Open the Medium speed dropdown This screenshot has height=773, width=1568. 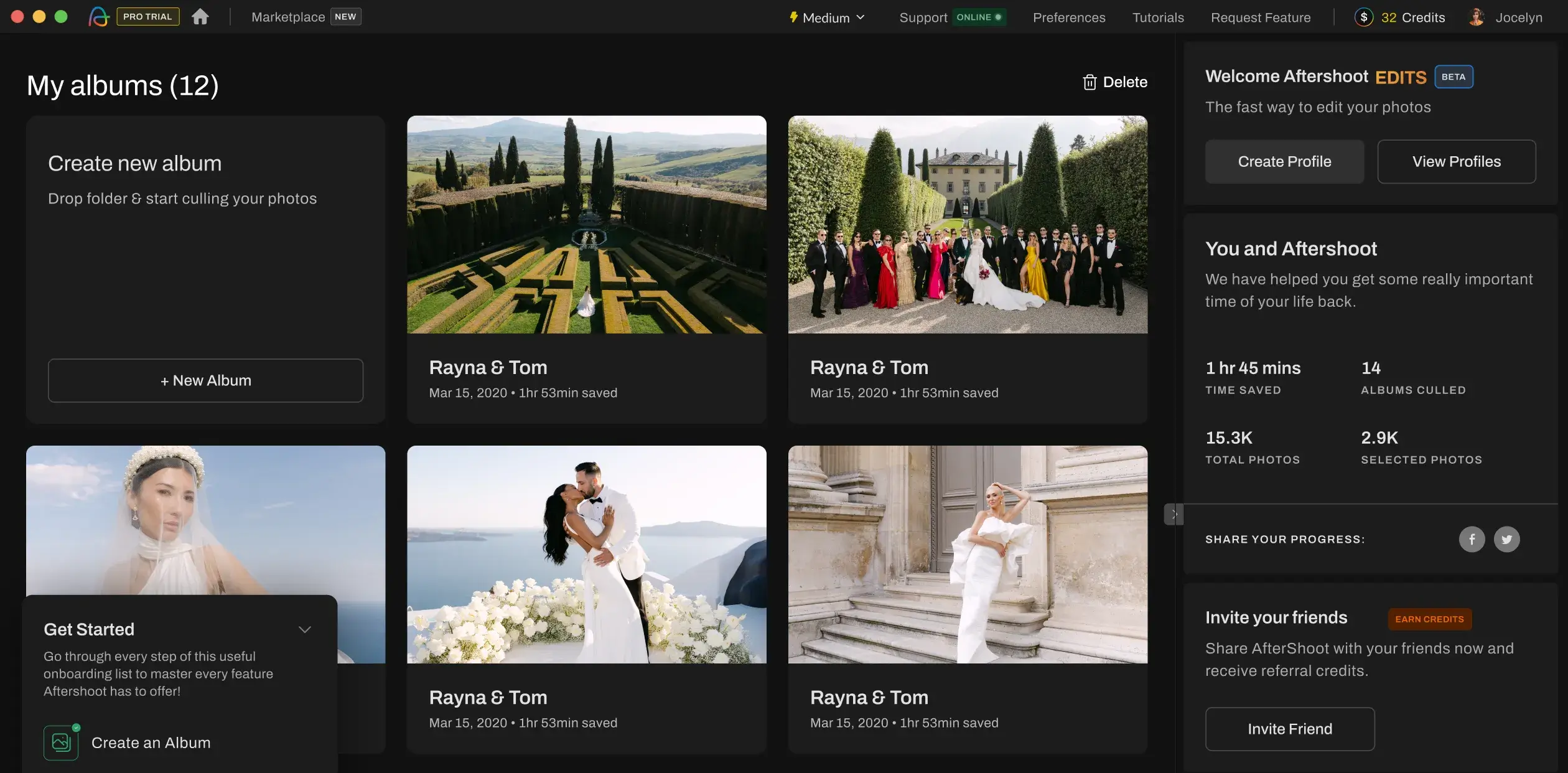tap(828, 17)
